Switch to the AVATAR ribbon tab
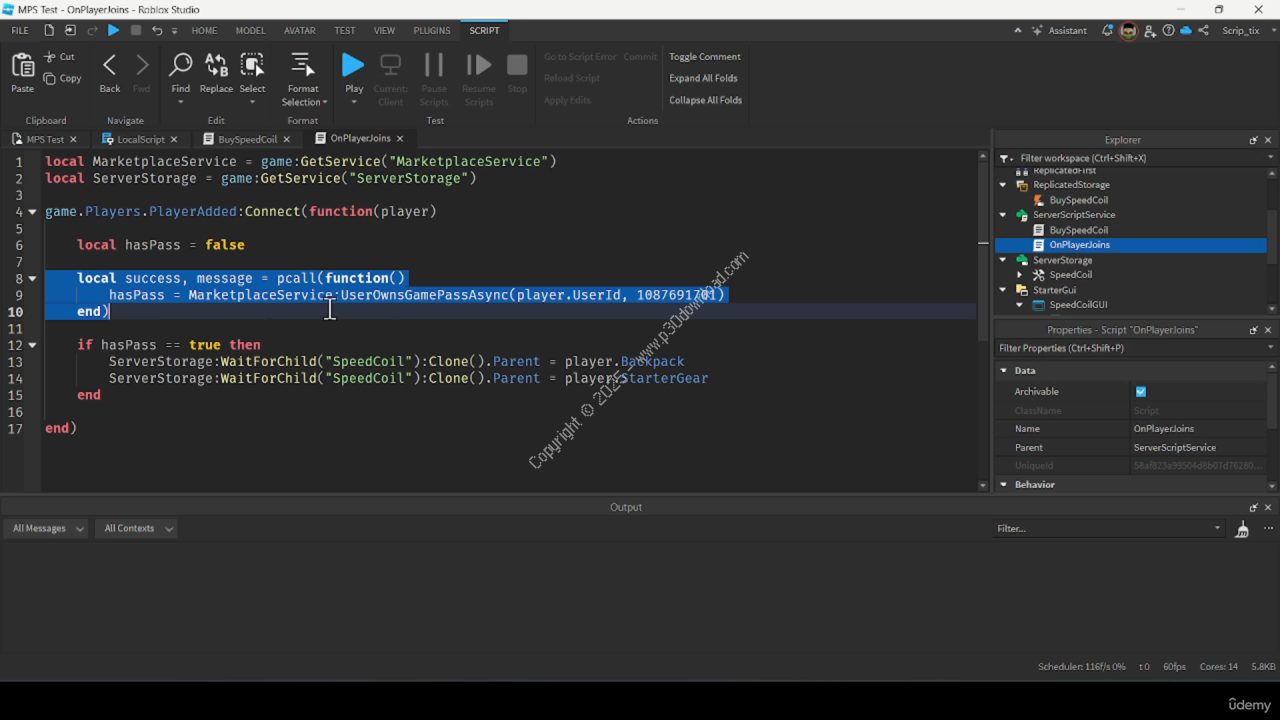Screen dimensions: 1280x720 click(x=300, y=31)
